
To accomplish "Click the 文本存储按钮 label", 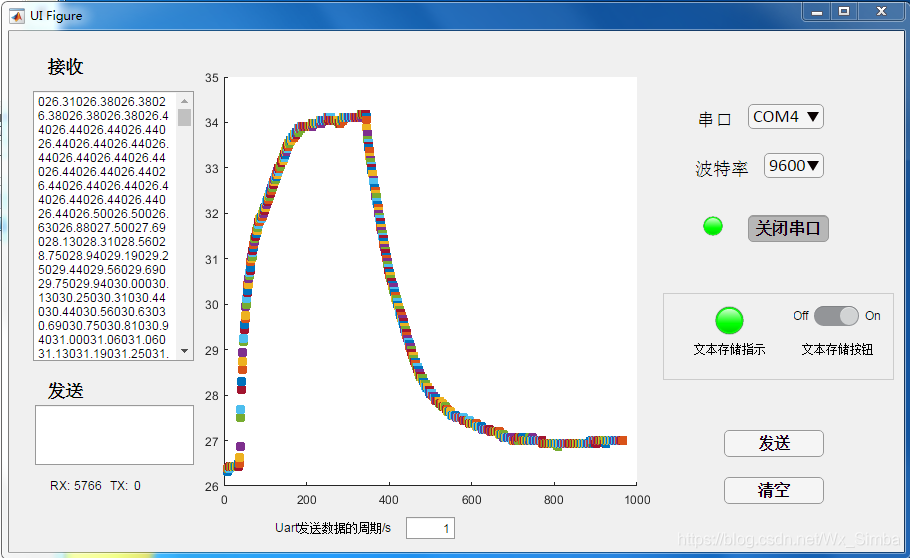I will pyautogui.click(x=837, y=350).
